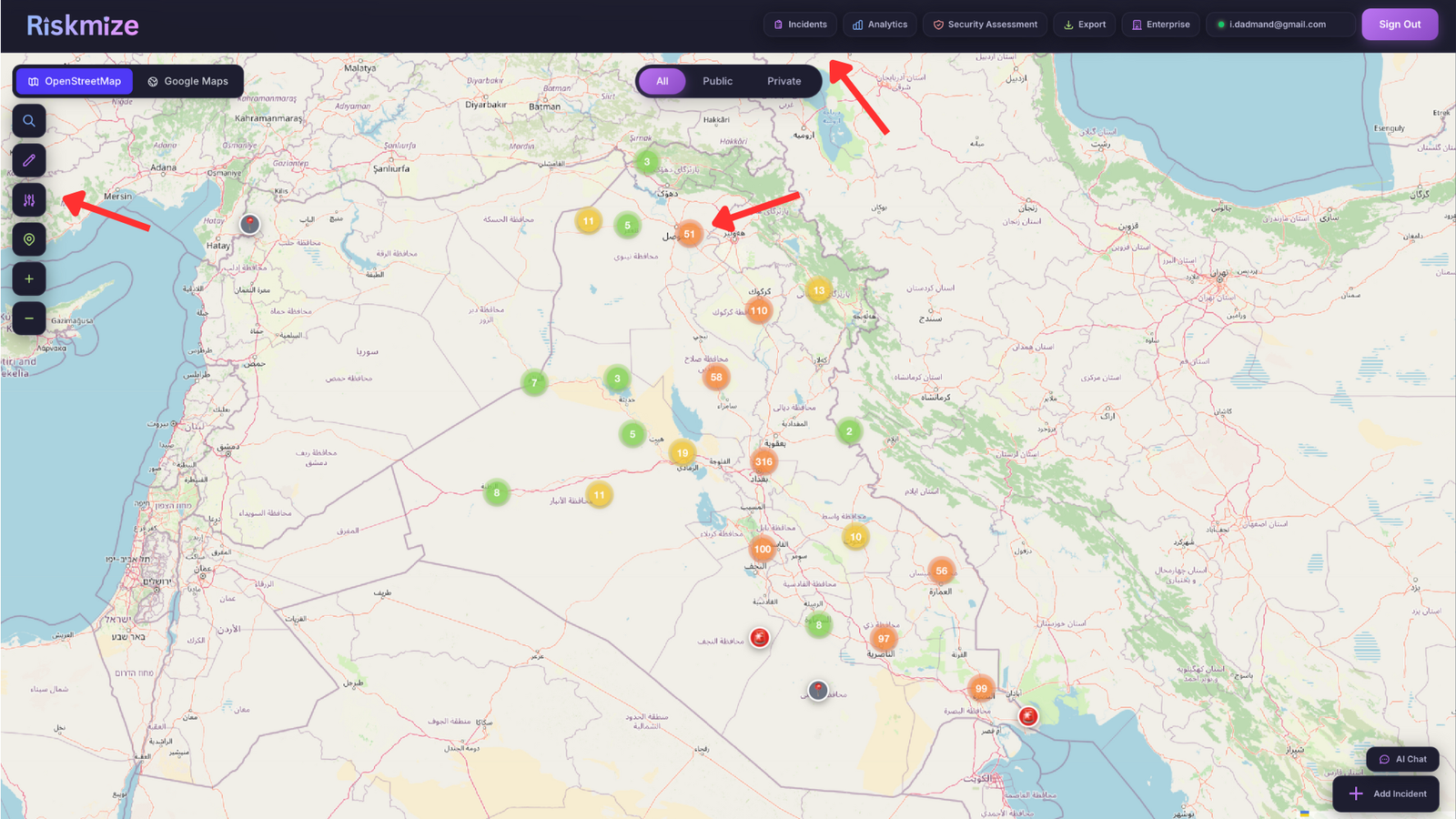Select the location marker tool

28,239
